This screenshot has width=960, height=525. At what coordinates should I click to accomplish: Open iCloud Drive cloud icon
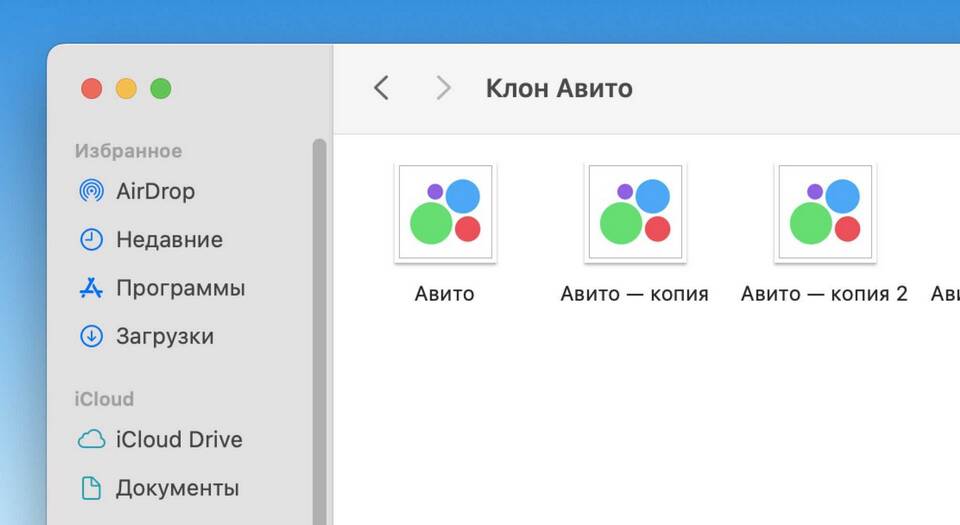(91, 440)
